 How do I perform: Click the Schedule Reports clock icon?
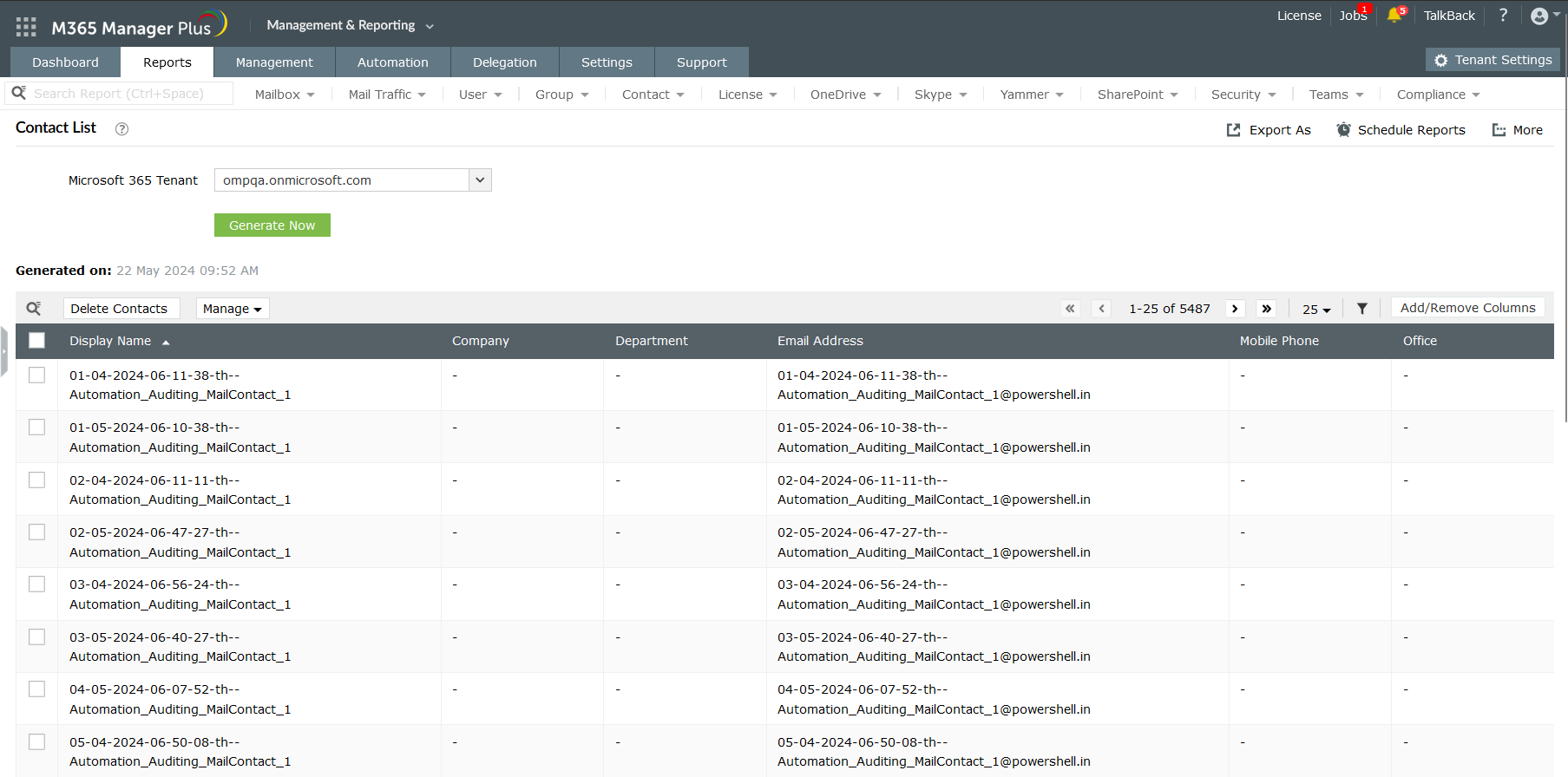click(1343, 130)
